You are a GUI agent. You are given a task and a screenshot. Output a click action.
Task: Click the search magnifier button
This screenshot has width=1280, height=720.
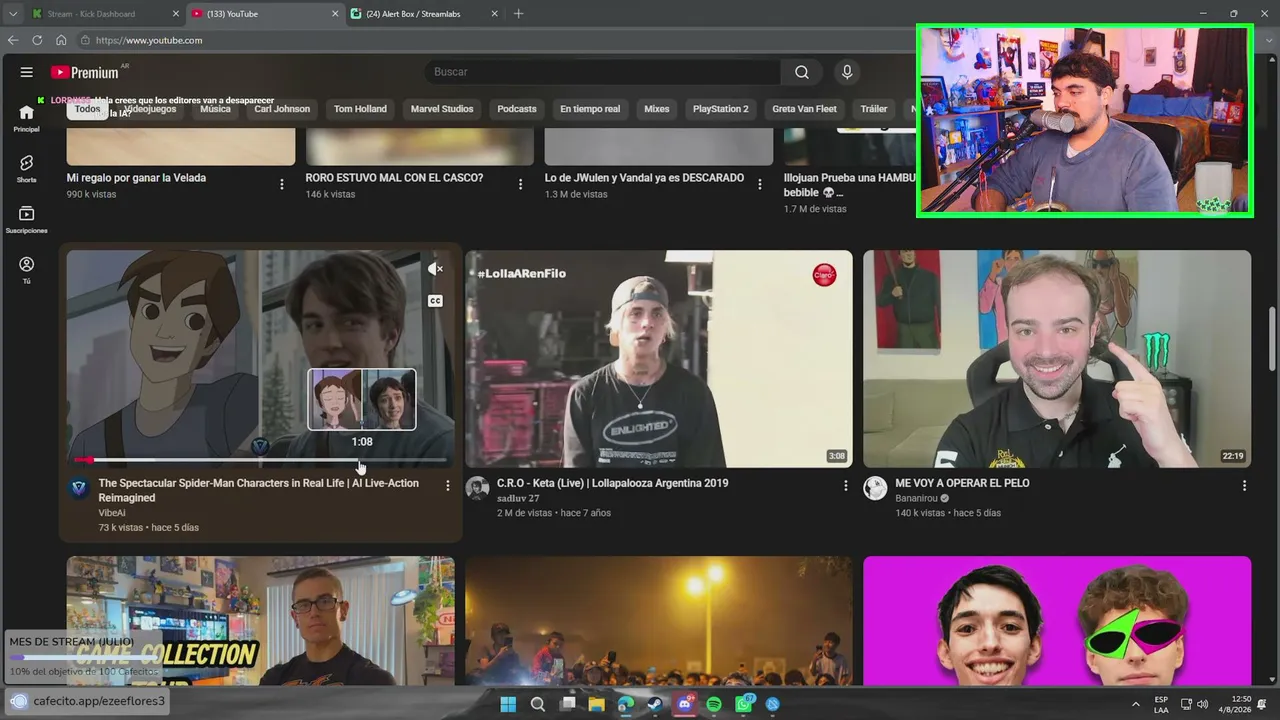[802, 72]
